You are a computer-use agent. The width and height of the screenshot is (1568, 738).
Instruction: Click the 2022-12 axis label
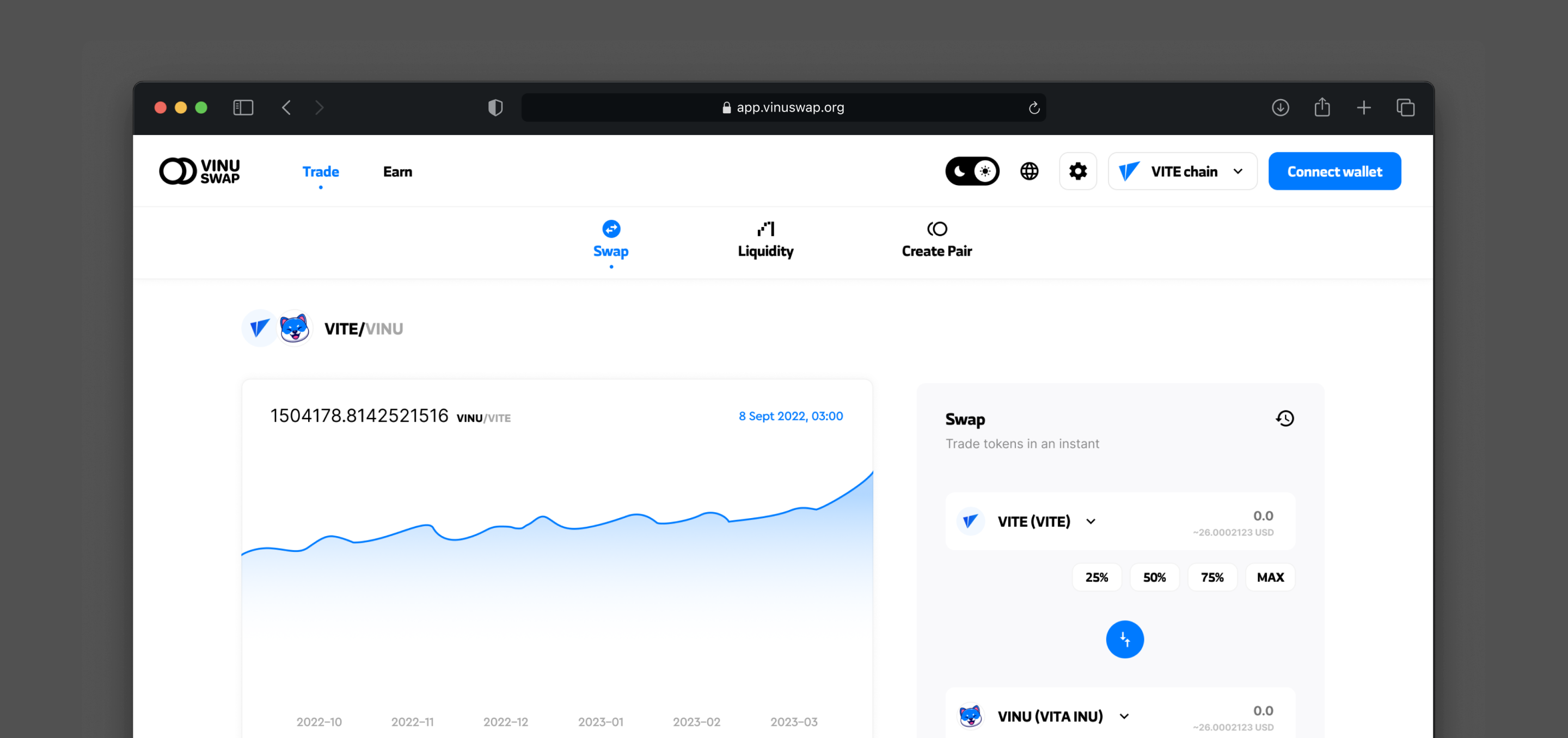pyautogui.click(x=505, y=722)
